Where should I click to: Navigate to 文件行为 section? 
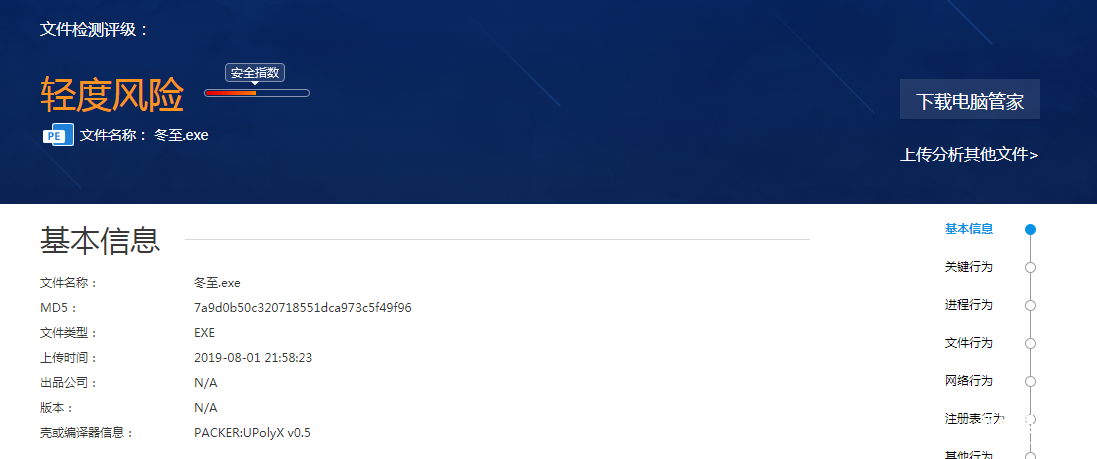coord(969,343)
